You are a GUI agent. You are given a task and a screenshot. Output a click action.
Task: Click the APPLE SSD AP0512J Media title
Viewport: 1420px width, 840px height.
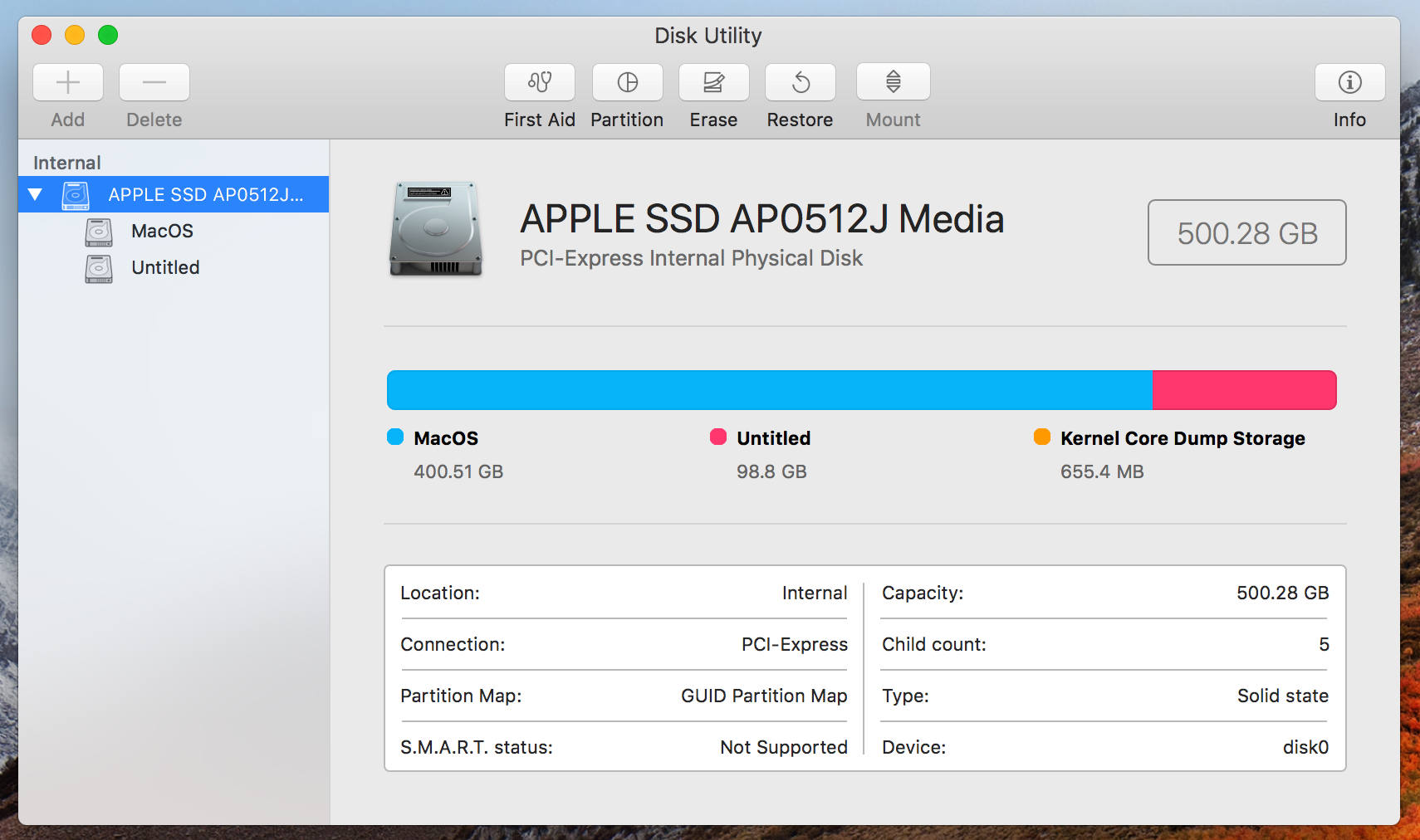click(762, 219)
